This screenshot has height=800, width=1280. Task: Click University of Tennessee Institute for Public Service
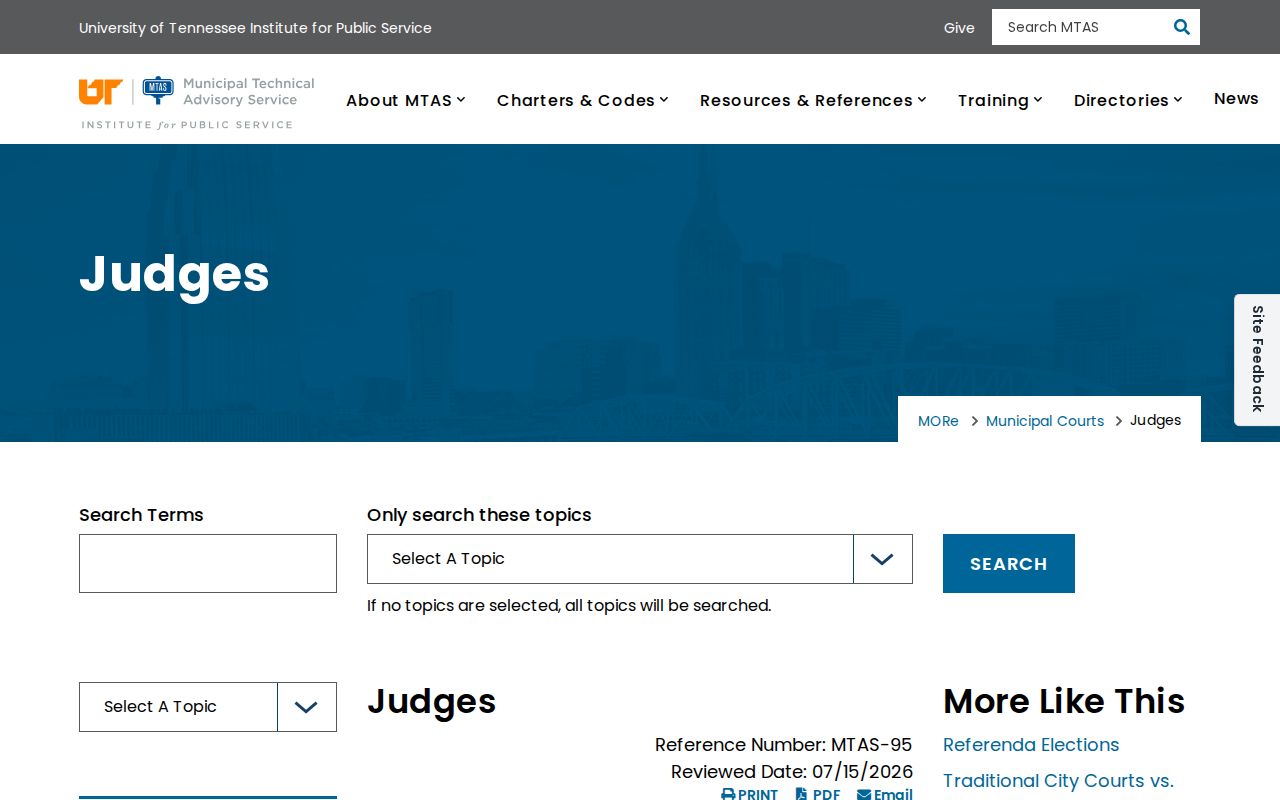[x=255, y=28]
